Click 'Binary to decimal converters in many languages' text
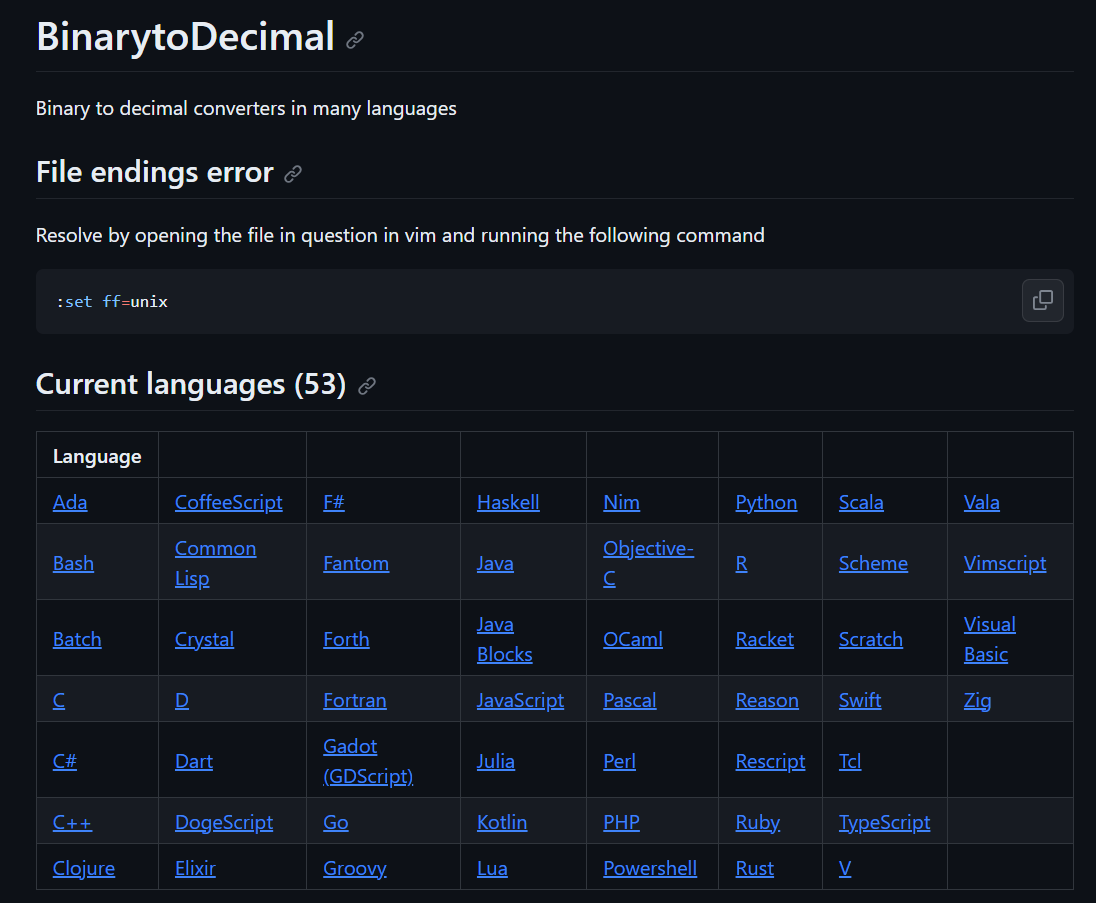Viewport: 1096px width, 903px height. pos(246,109)
